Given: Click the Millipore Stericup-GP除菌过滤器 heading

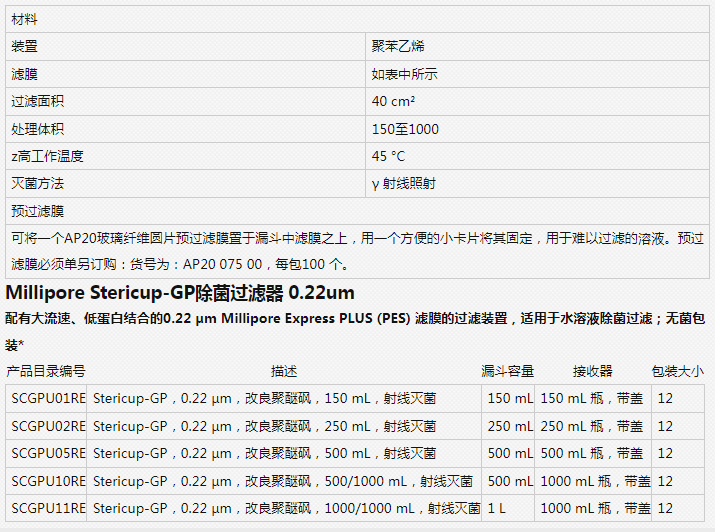Looking at the screenshot, I should click(180, 293).
